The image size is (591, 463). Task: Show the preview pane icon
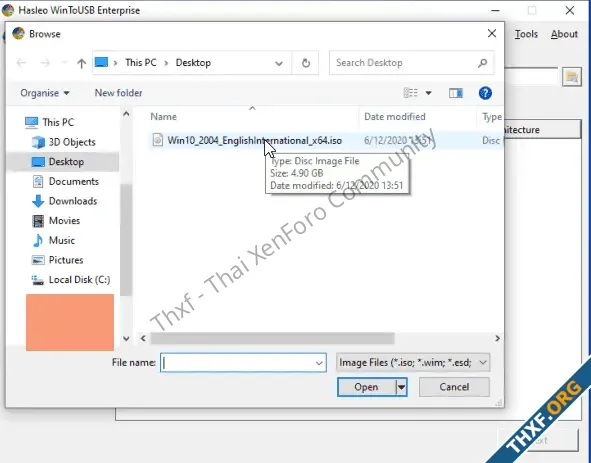pos(456,93)
